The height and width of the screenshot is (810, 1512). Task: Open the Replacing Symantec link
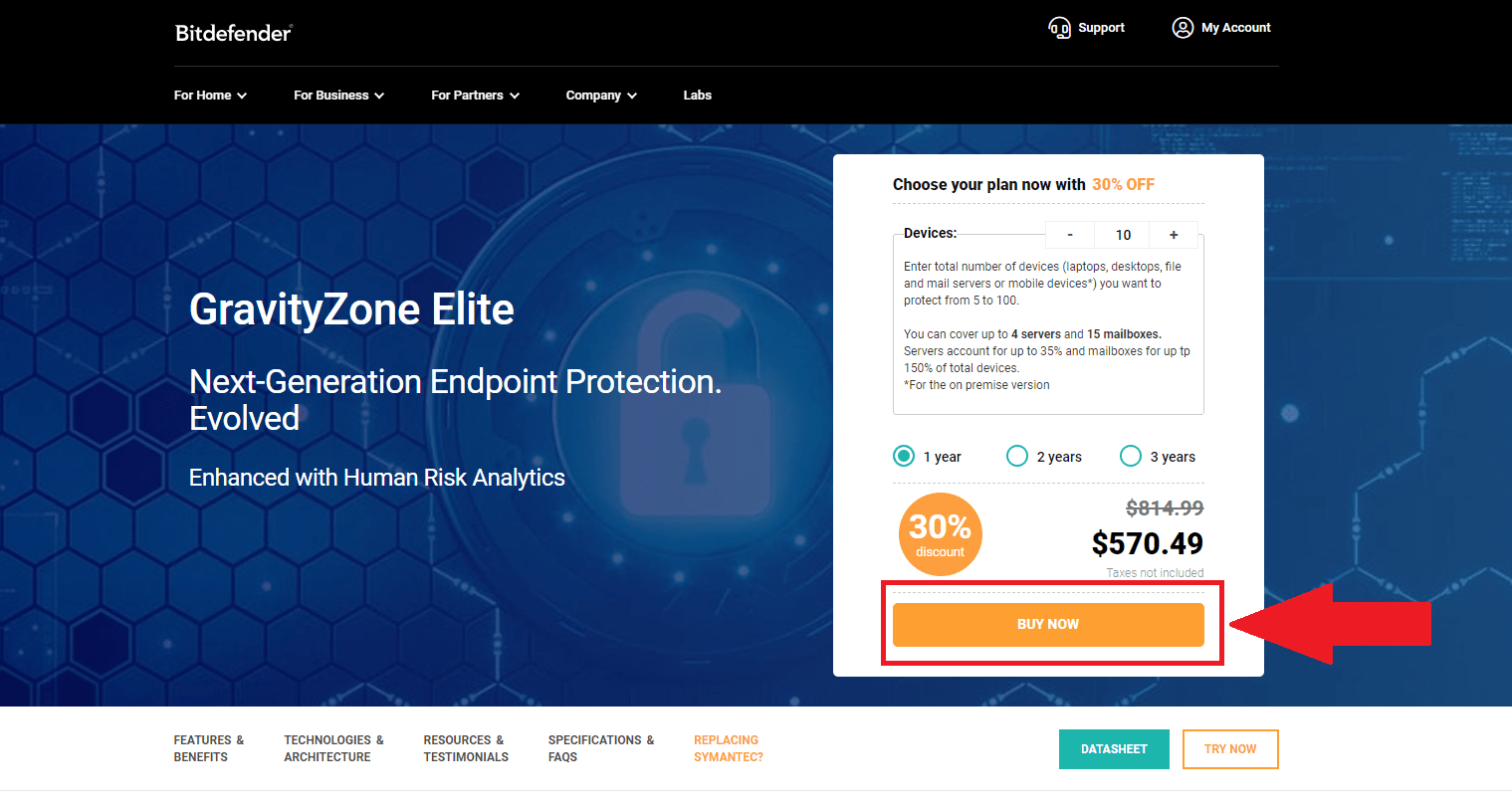728,748
